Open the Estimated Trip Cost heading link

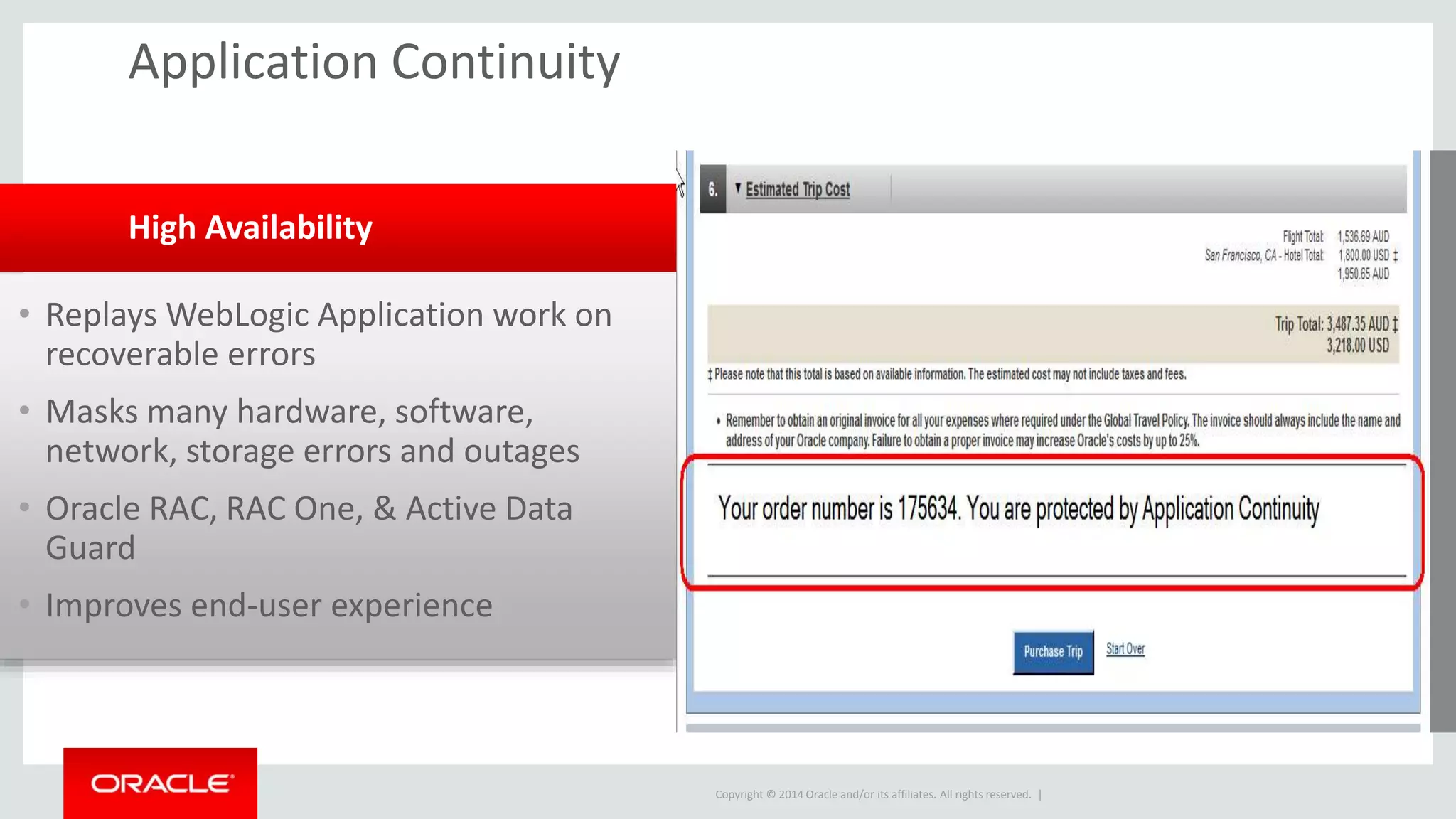(798, 189)
